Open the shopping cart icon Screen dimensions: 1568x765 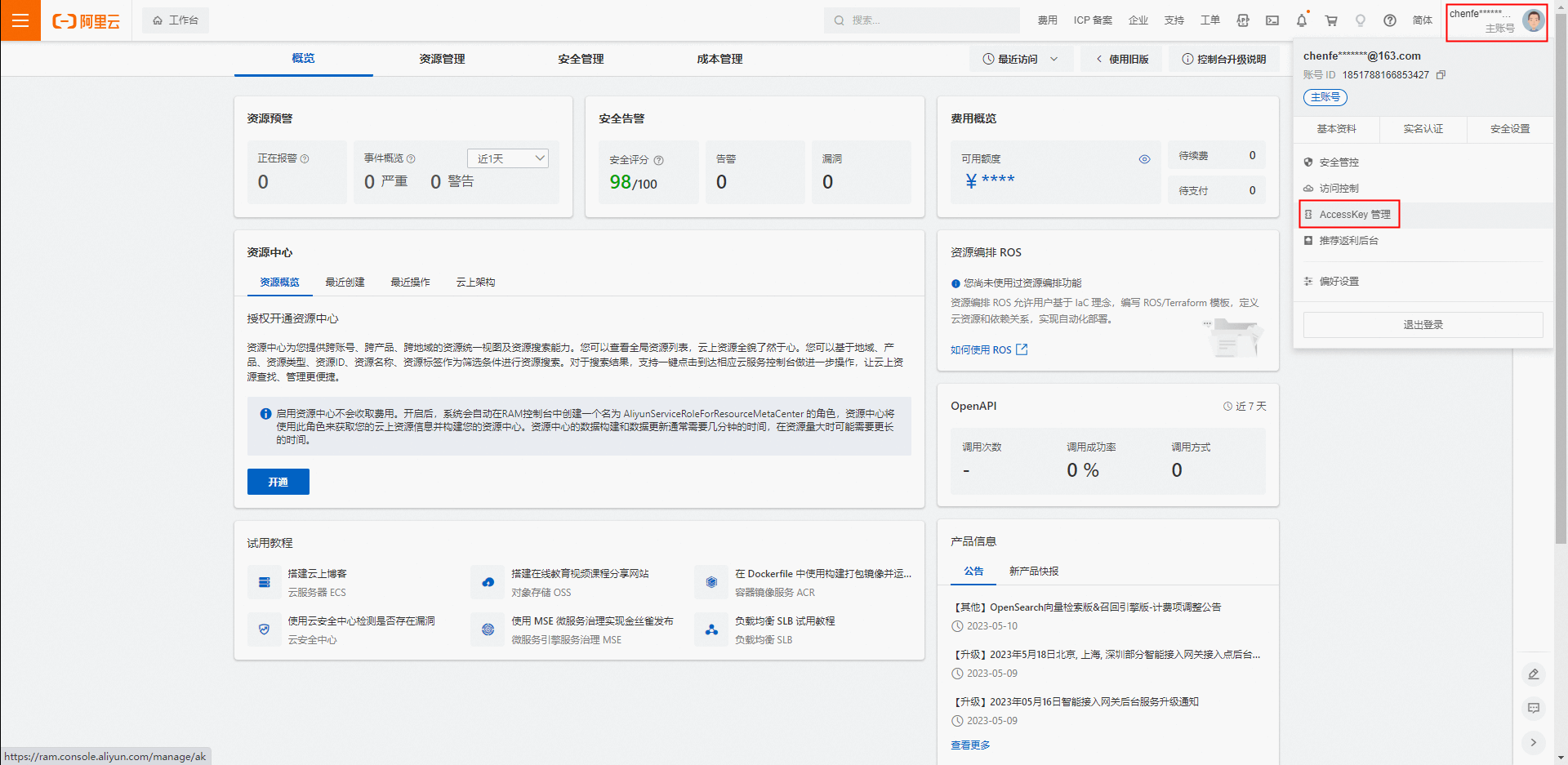1331,20
